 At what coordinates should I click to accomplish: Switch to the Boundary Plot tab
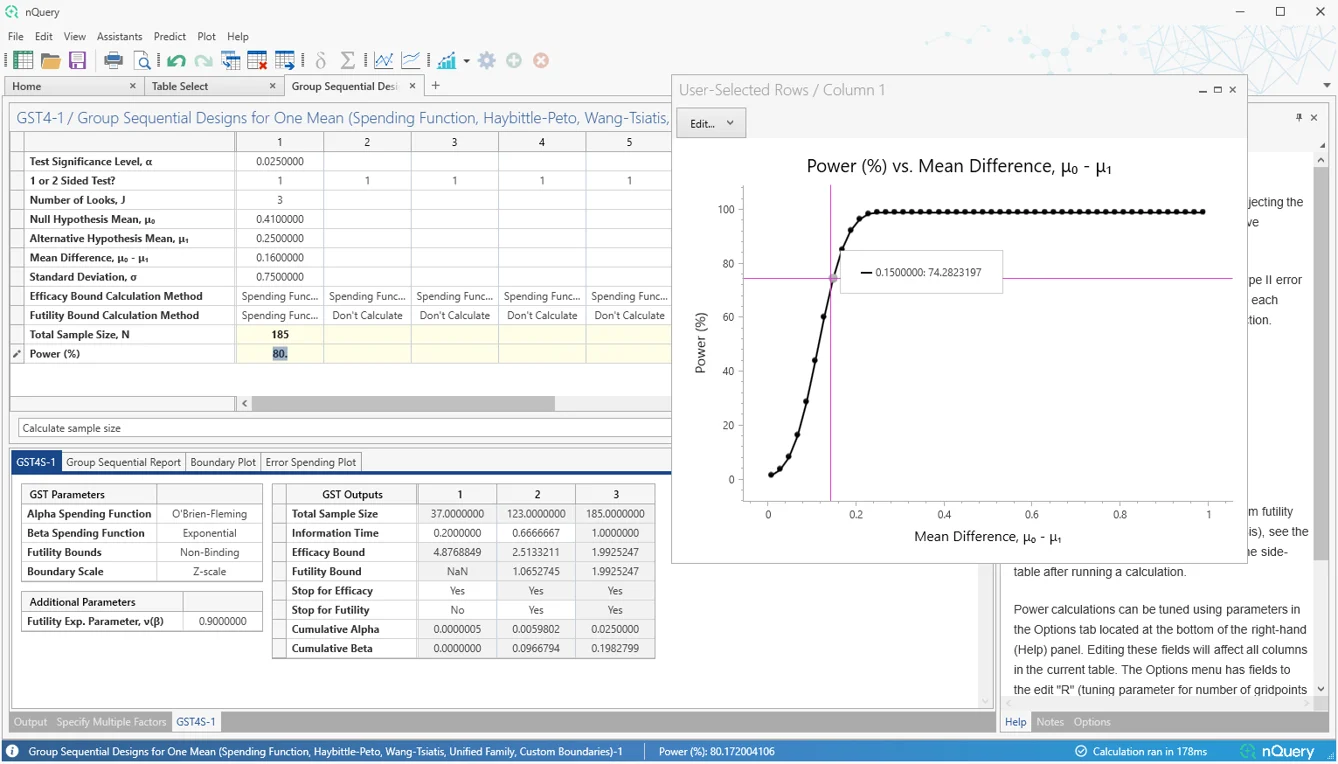point(223,462)
